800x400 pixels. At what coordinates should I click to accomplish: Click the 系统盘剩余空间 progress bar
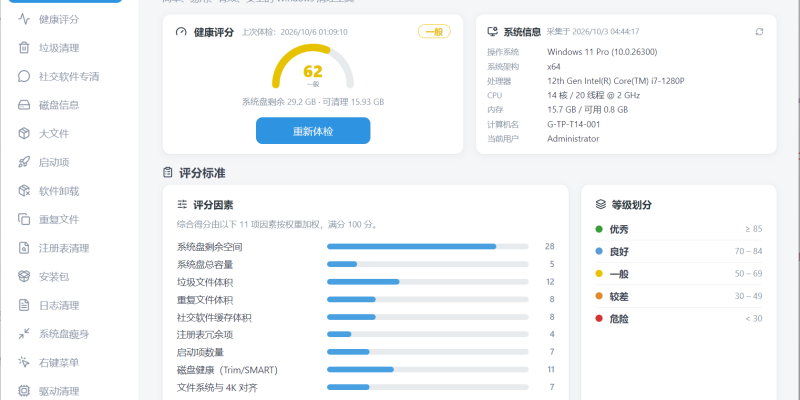428,246
